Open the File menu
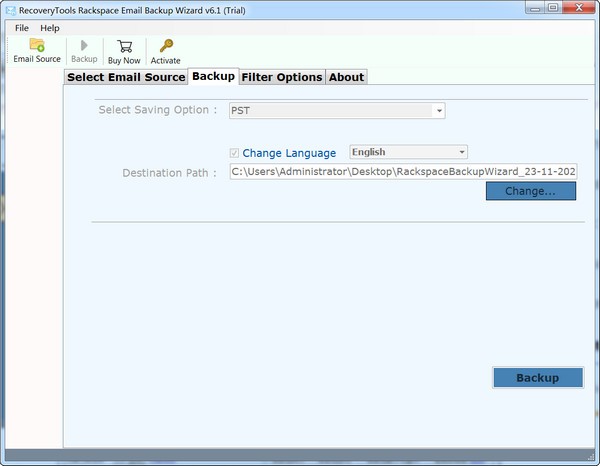The image size is (600, 466). pyautogui.click(x=21, y=28)
